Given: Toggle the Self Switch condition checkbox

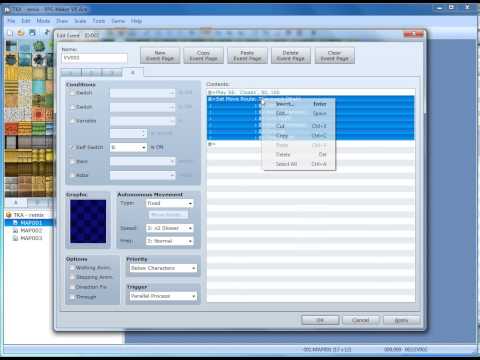Looking at the screenshot, I should pos(72,147).
